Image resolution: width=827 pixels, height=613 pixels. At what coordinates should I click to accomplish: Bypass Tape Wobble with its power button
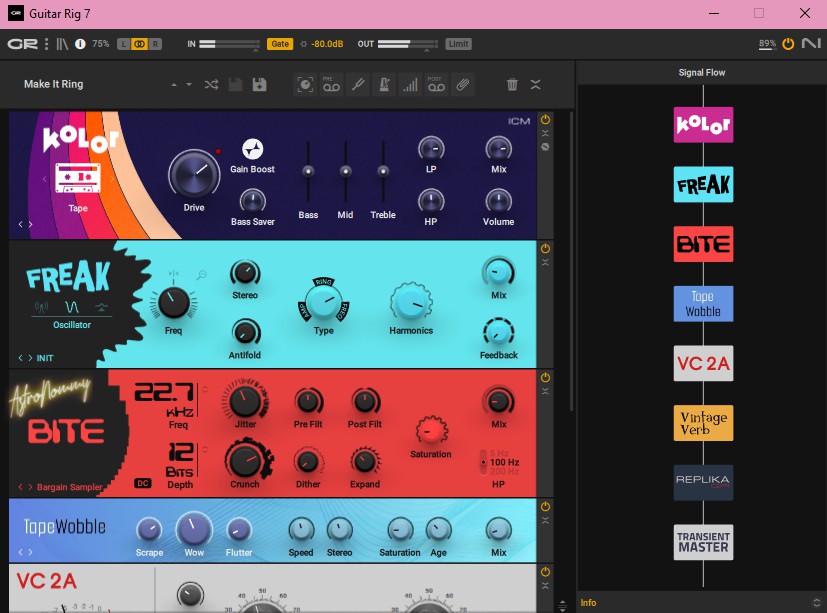[545, 506]
